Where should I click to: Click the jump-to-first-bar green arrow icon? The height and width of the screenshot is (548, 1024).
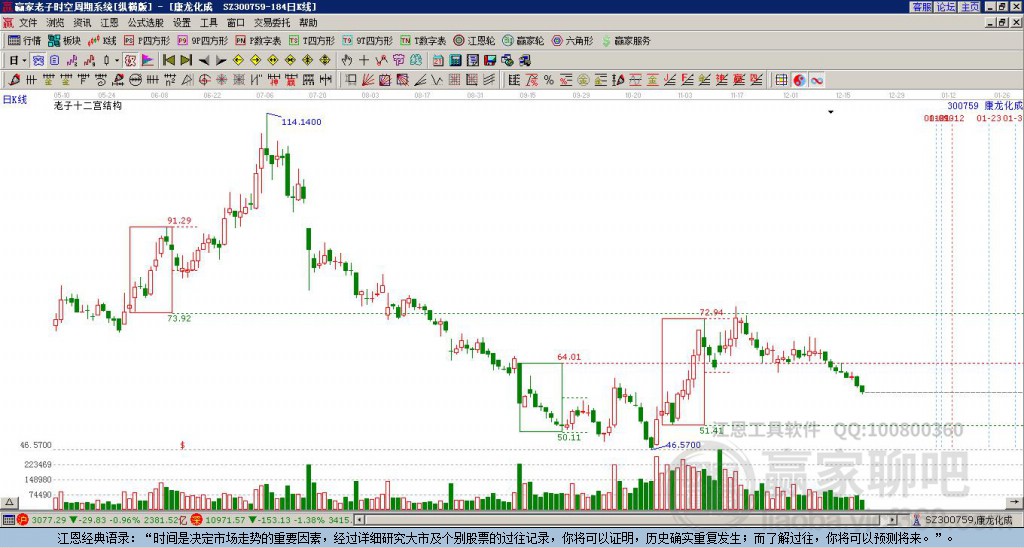coord(169,61)
